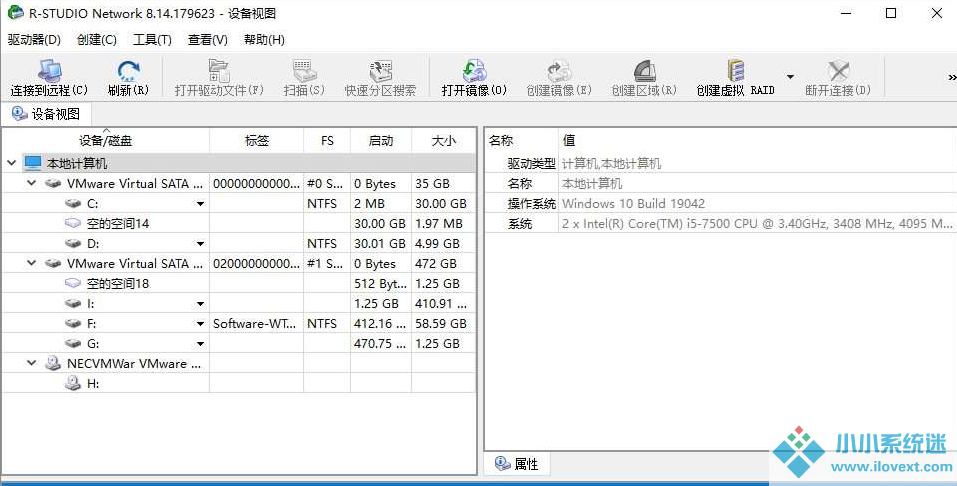
Task: Click the 连接到远程 toolbar icon
Action: click(x=49, y=71)
